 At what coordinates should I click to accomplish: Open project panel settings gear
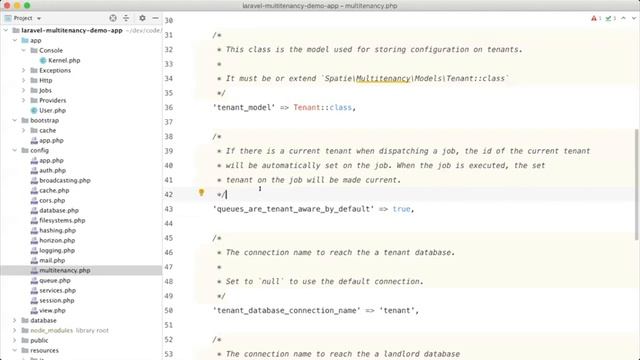[x=142, y=18]
